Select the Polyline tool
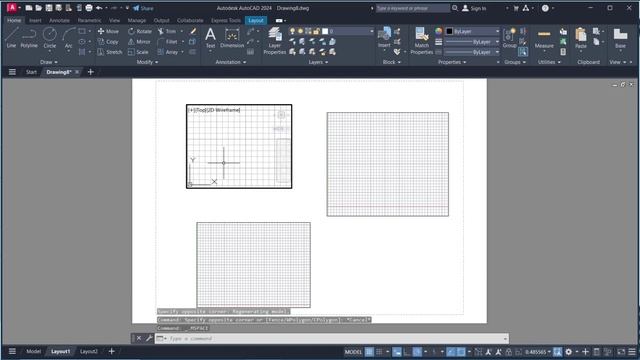The image size is (640, 360). pyautogui.click(x=29, y=38)
